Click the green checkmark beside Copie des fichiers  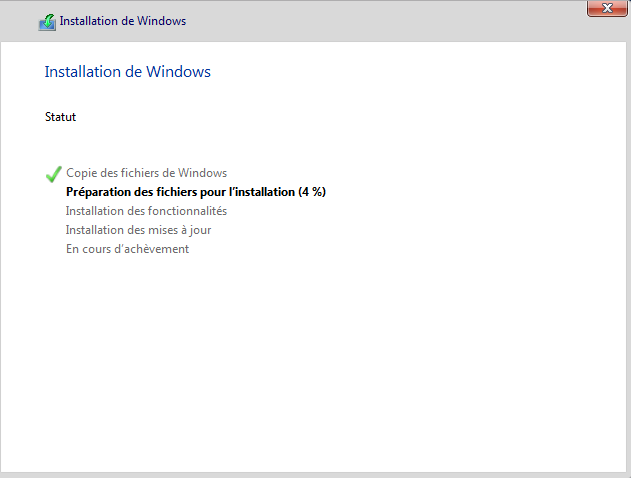54,174
